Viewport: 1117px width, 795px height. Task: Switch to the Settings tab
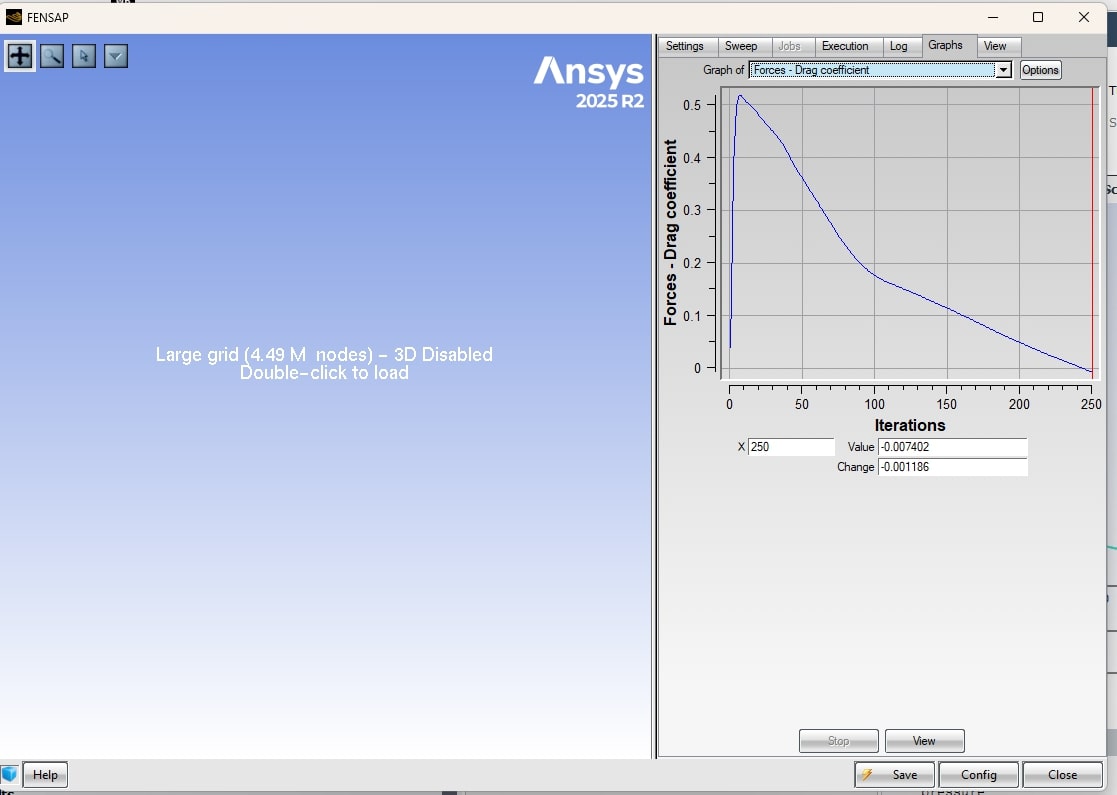click(x=685, y=46)
